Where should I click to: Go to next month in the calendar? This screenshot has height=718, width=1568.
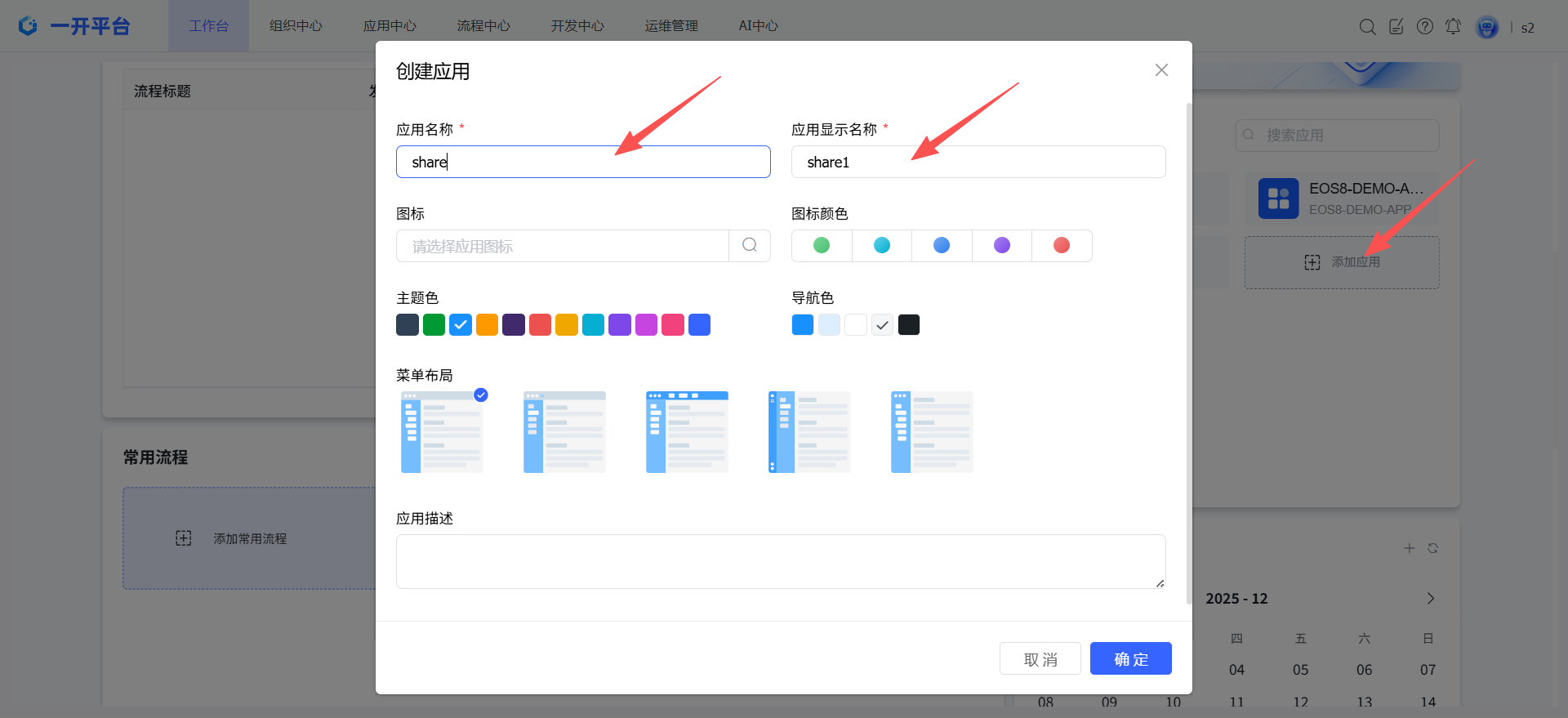[1430, 599]
